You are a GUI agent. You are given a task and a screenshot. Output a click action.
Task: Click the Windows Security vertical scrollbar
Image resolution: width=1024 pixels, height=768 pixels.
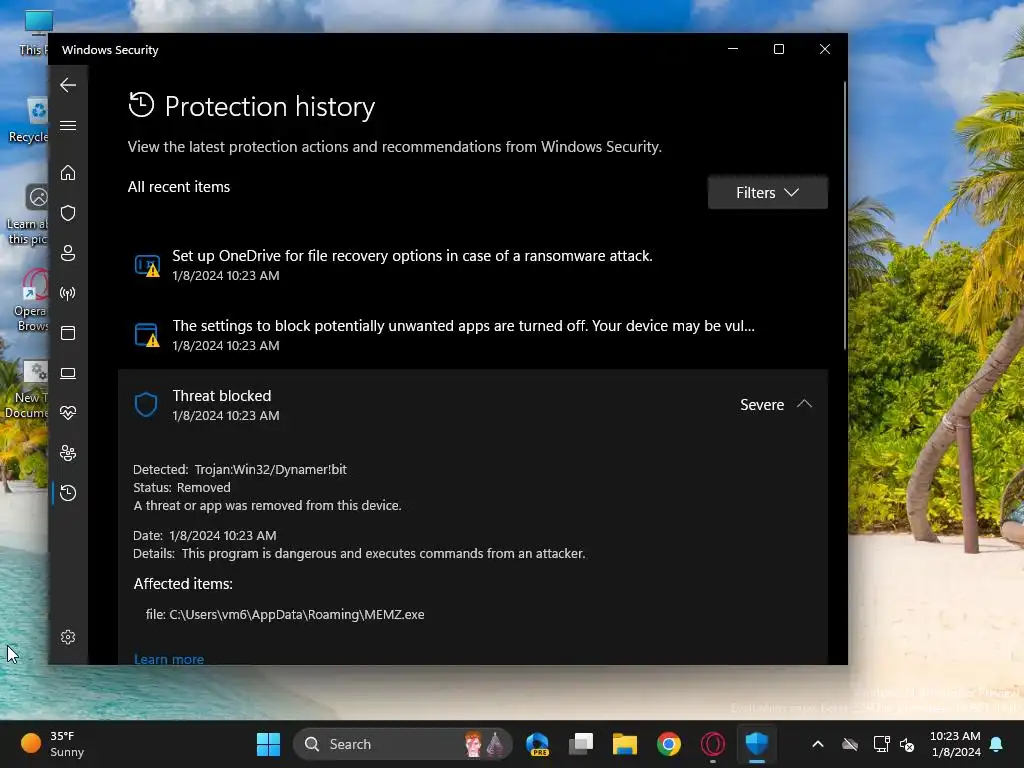coord(844,216)
